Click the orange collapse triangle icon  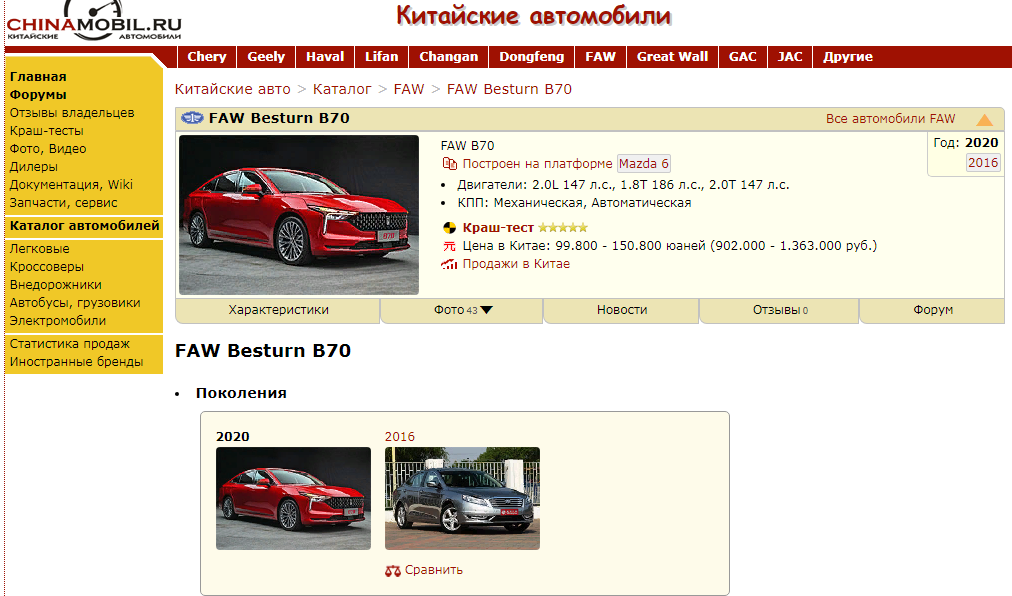click(984, 120)
